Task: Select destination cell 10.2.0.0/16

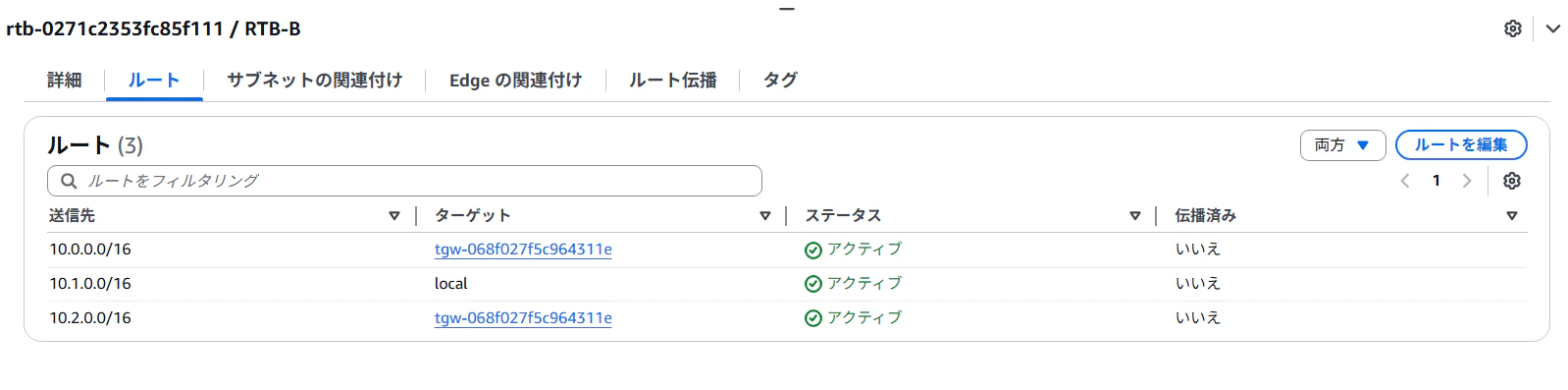Action: point(90,318)
